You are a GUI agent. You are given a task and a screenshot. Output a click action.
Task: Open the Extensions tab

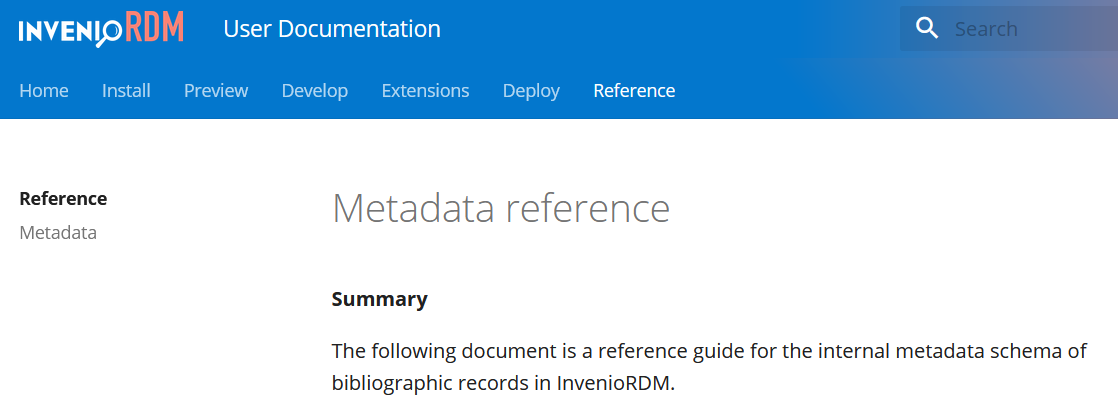coord(425,91)
